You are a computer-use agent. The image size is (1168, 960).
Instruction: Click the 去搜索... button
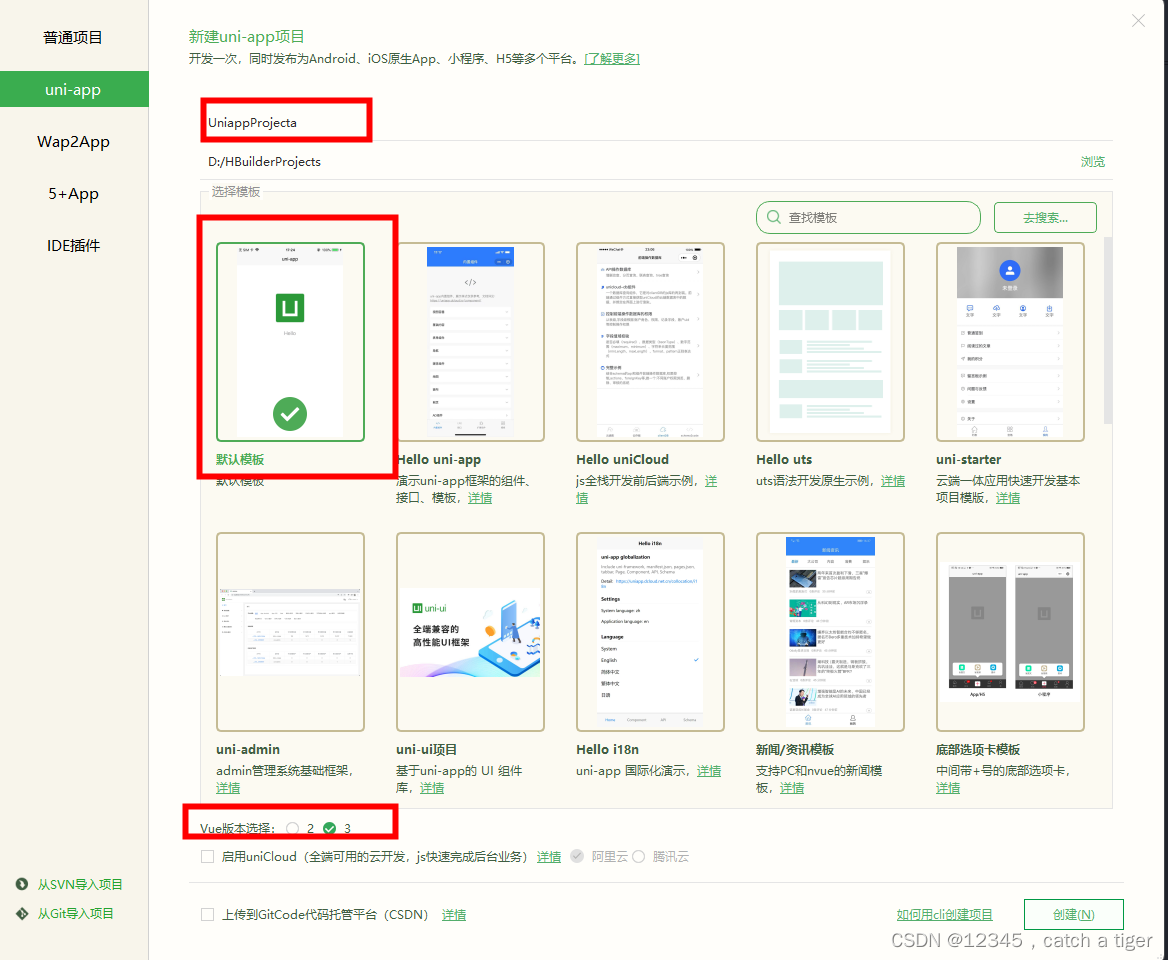point(1045,217)
